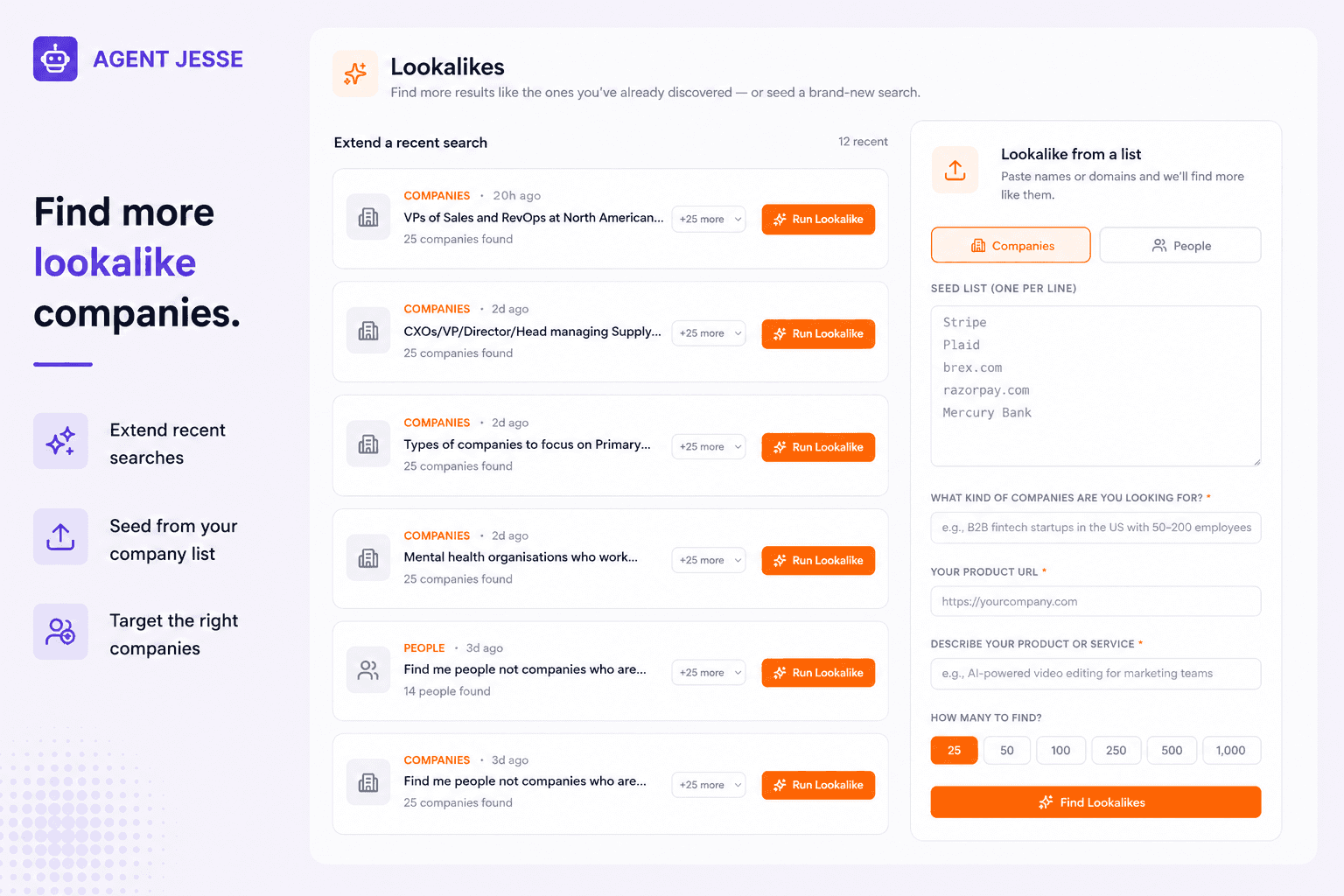The image size is (1344, 896).
Task: Click the Agent Jesse robot logo icon
Action: tap(55, 59)
